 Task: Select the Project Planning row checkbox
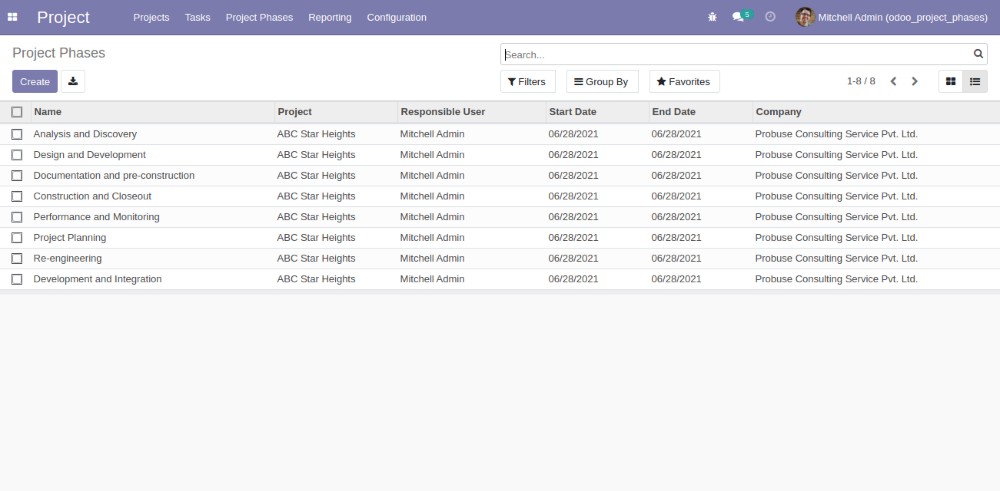coord(17,238)
